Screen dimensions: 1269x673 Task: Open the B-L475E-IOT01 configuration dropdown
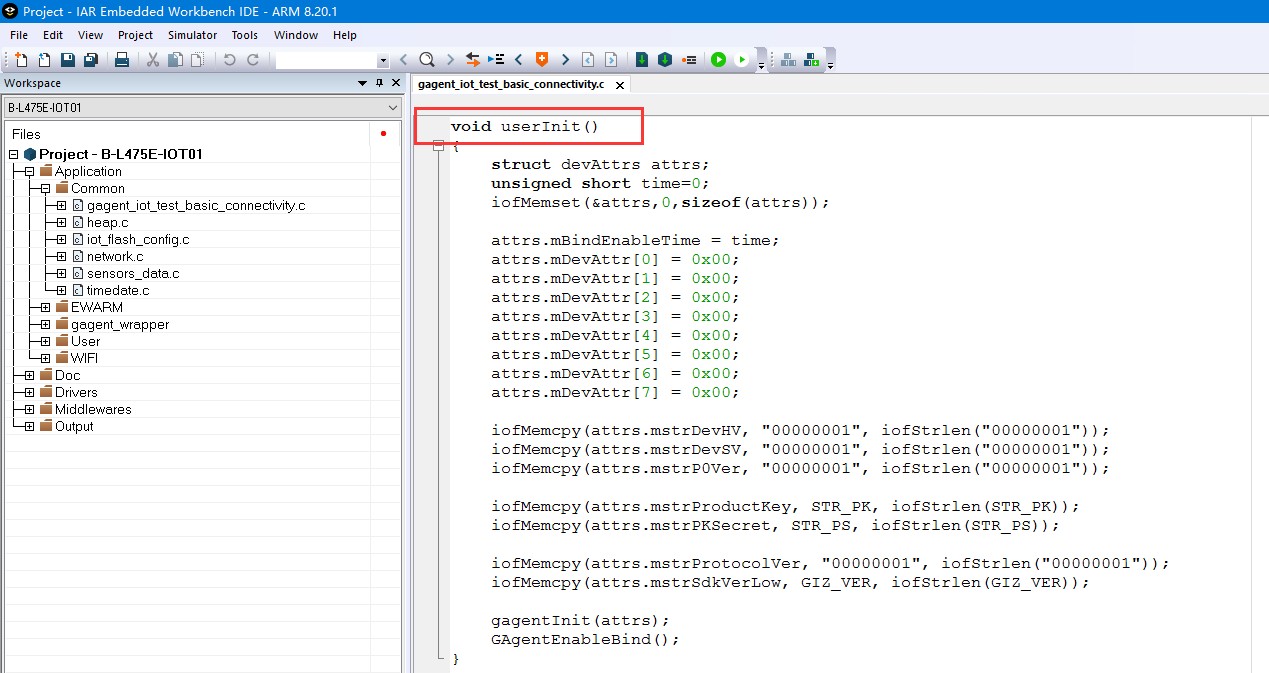[x=393, y=108]
